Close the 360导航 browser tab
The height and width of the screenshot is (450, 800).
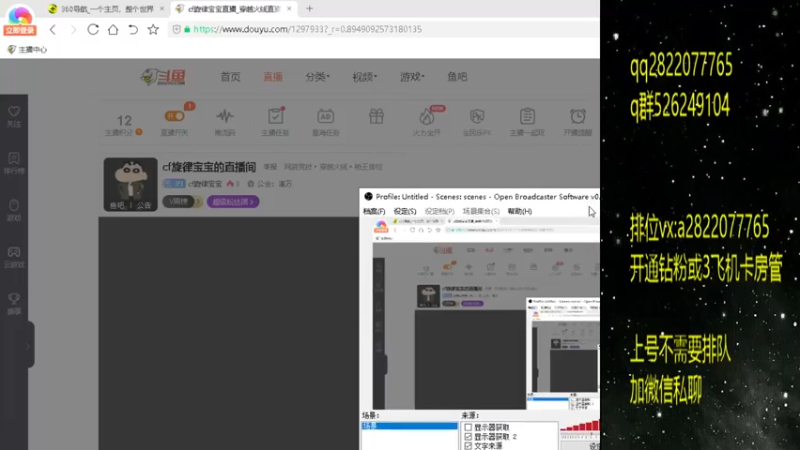[162, 9]
